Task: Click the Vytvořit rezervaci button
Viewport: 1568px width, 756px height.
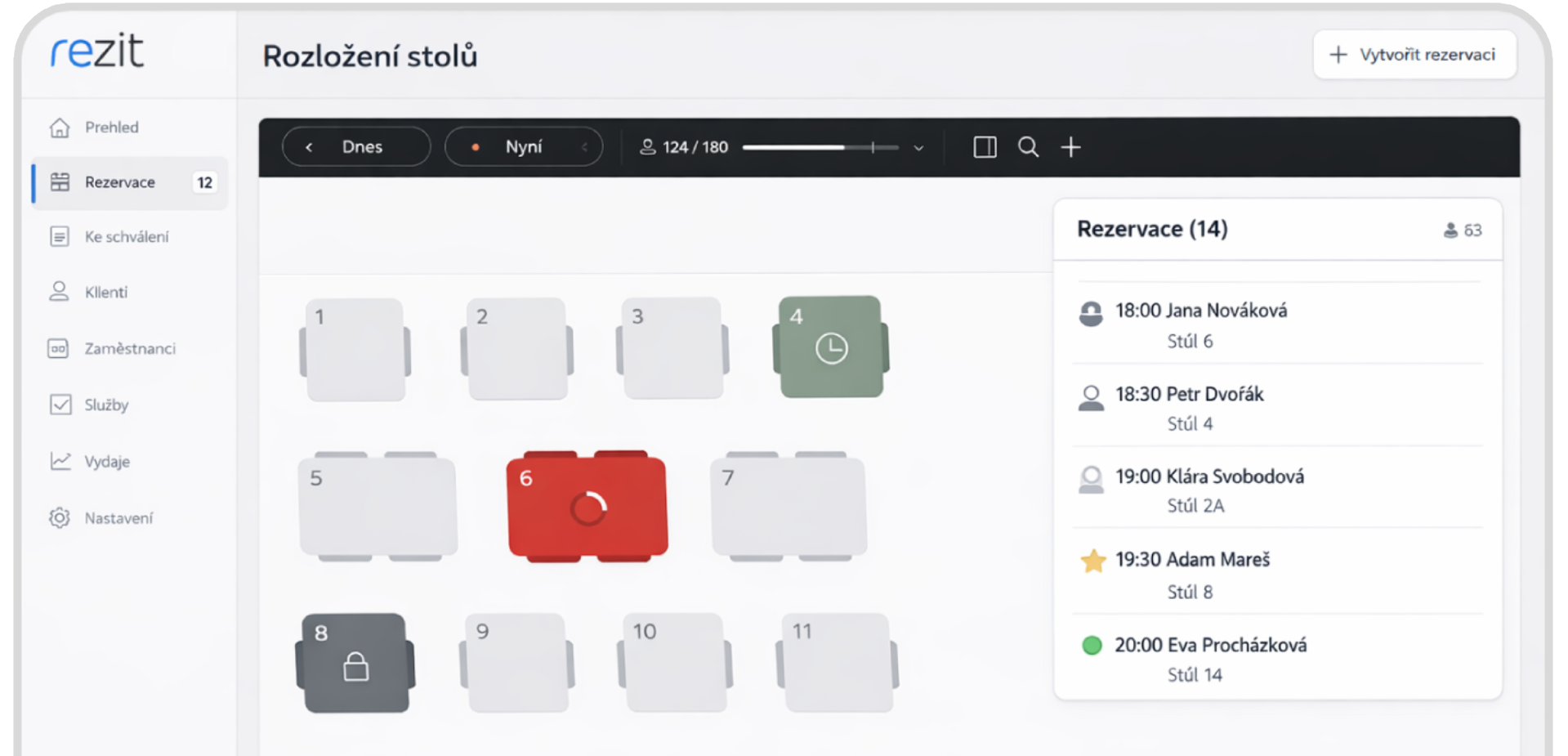Action: [x=1414, y=55]
